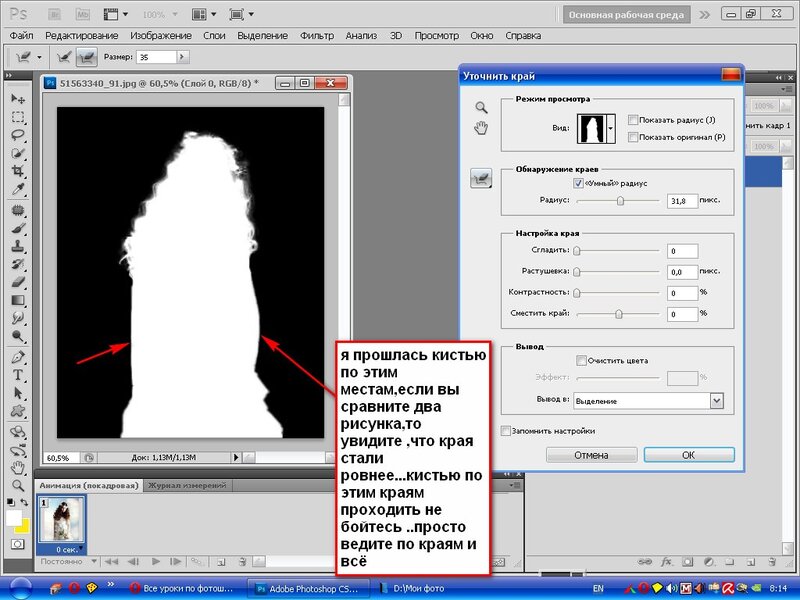The width and height of the screenshot is (800, 600).
Task: Select the Path Selection tool
Action: pyautogui.click(x=18, y=393)
